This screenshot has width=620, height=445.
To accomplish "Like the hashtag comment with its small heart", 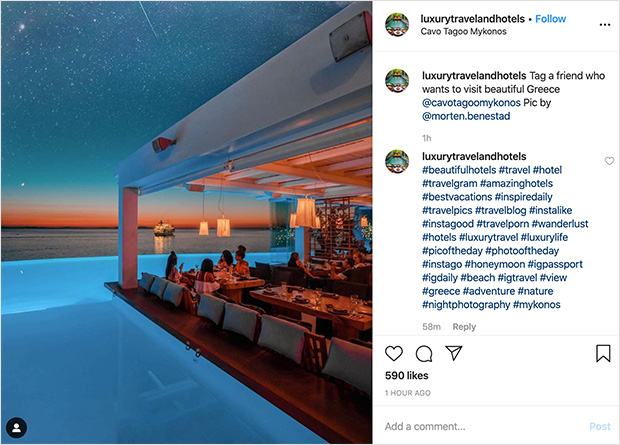I will tap(609, 161).
